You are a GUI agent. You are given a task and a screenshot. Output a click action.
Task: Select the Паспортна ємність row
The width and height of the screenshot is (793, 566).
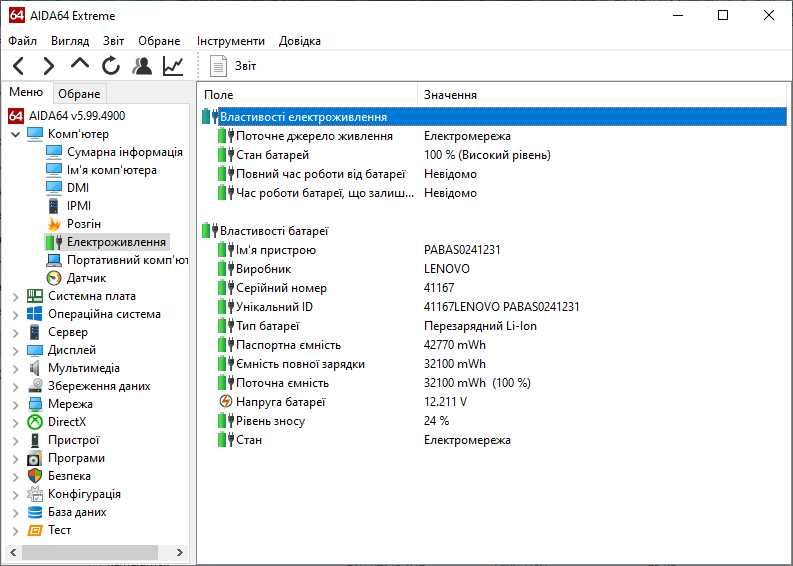tap(494, 345)
